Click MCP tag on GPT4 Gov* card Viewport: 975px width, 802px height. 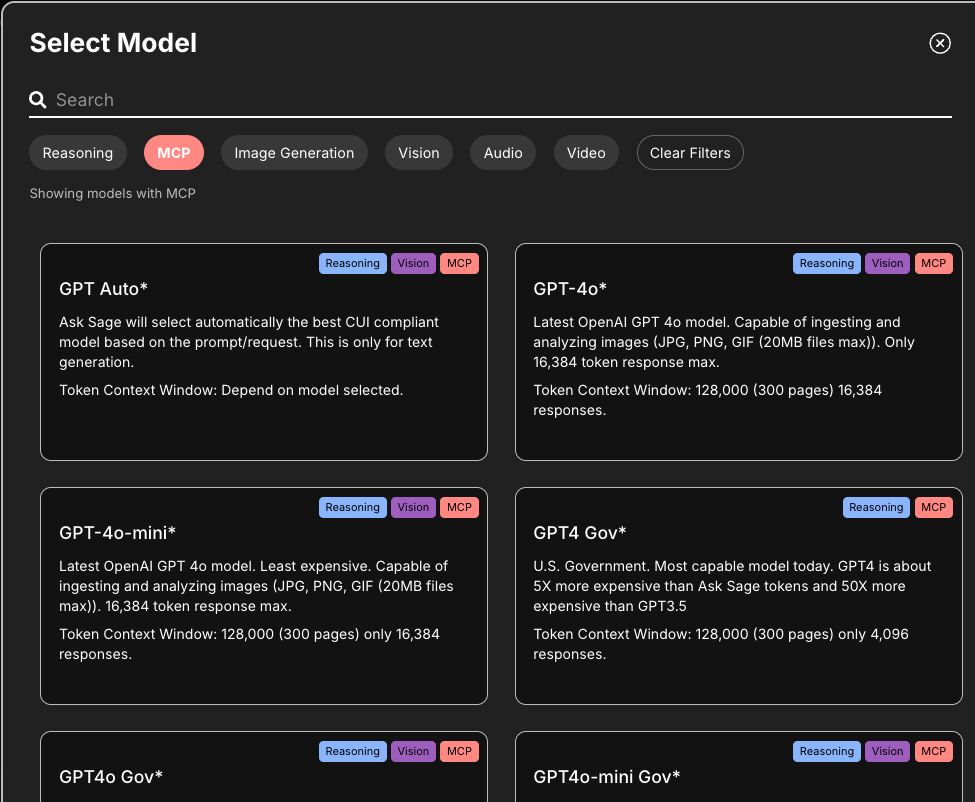(x=934, y=507)
